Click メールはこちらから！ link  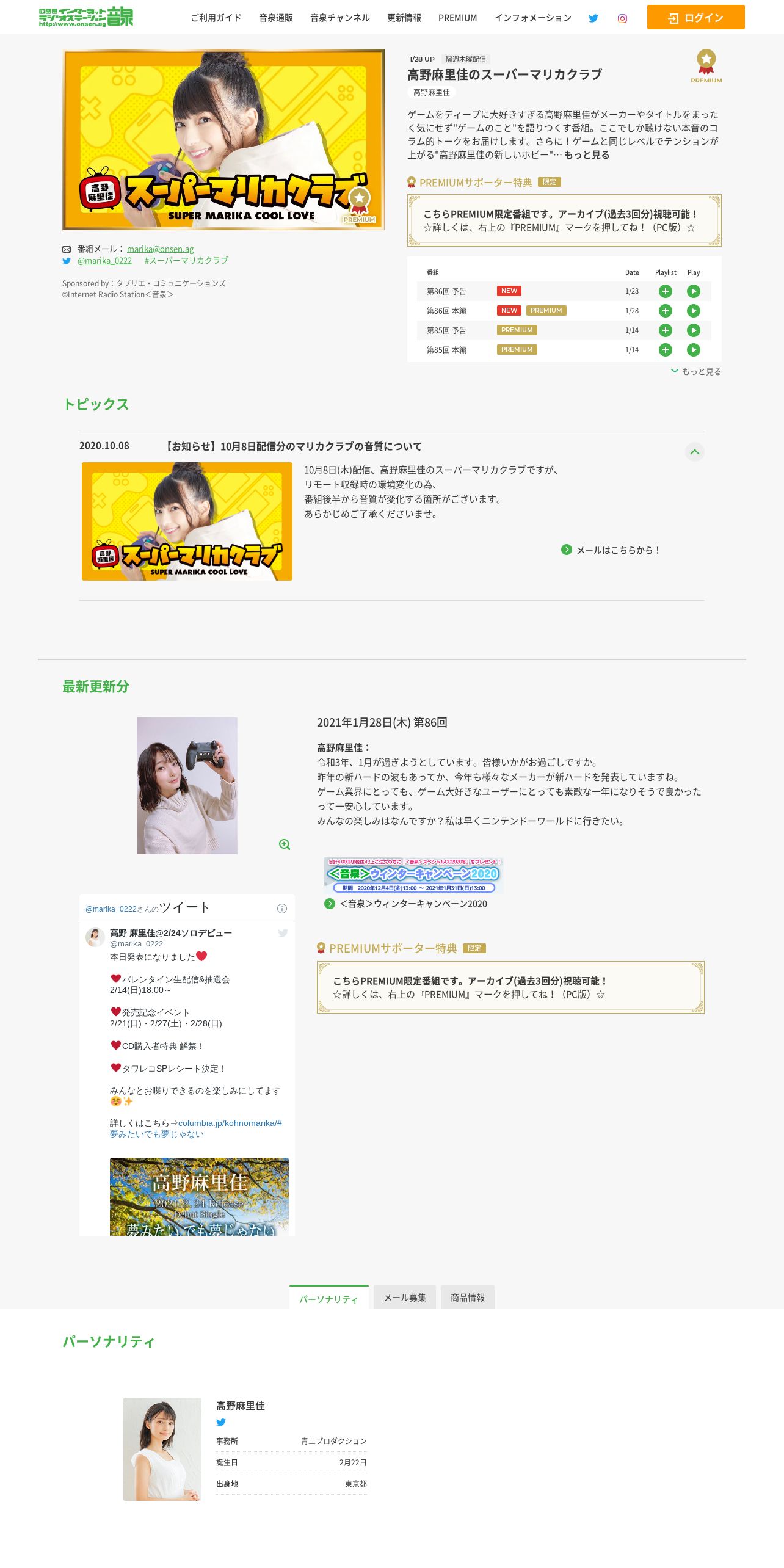[619, 550]
